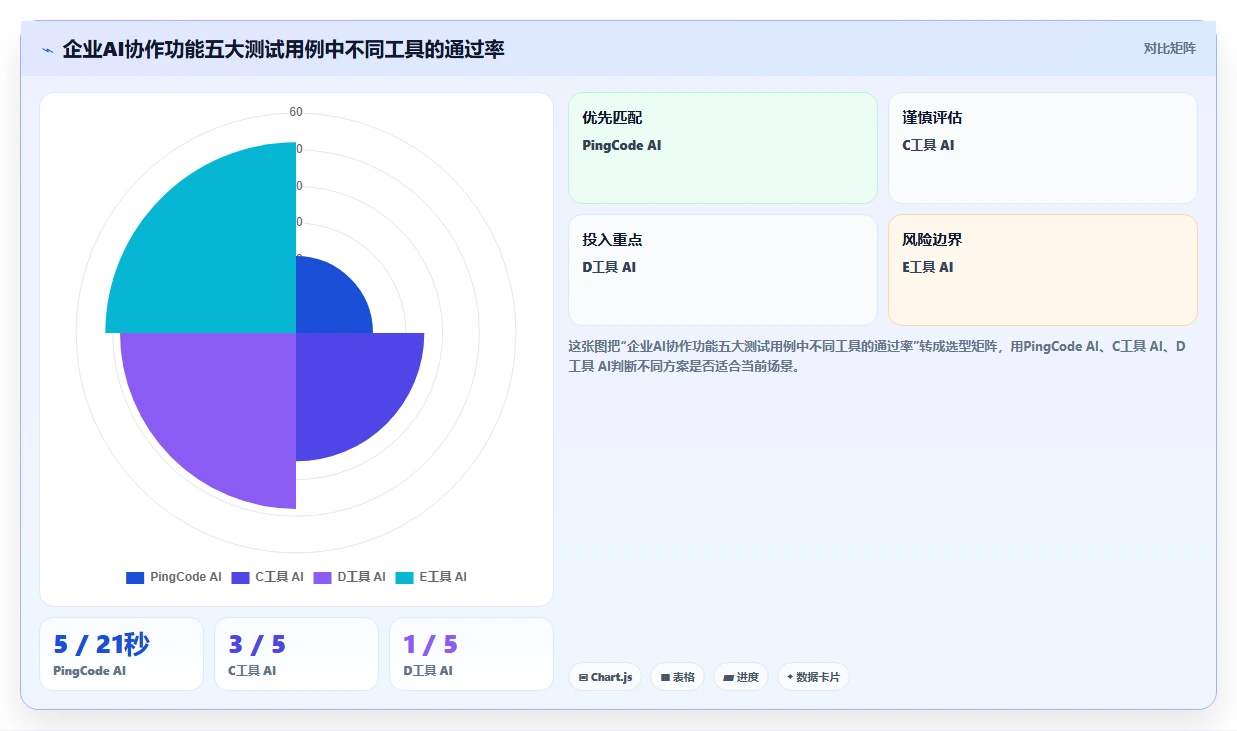Click the E工具 AI legend text
The width and height of the screenshot is (1237, 731).
click(x=443, y=577)
